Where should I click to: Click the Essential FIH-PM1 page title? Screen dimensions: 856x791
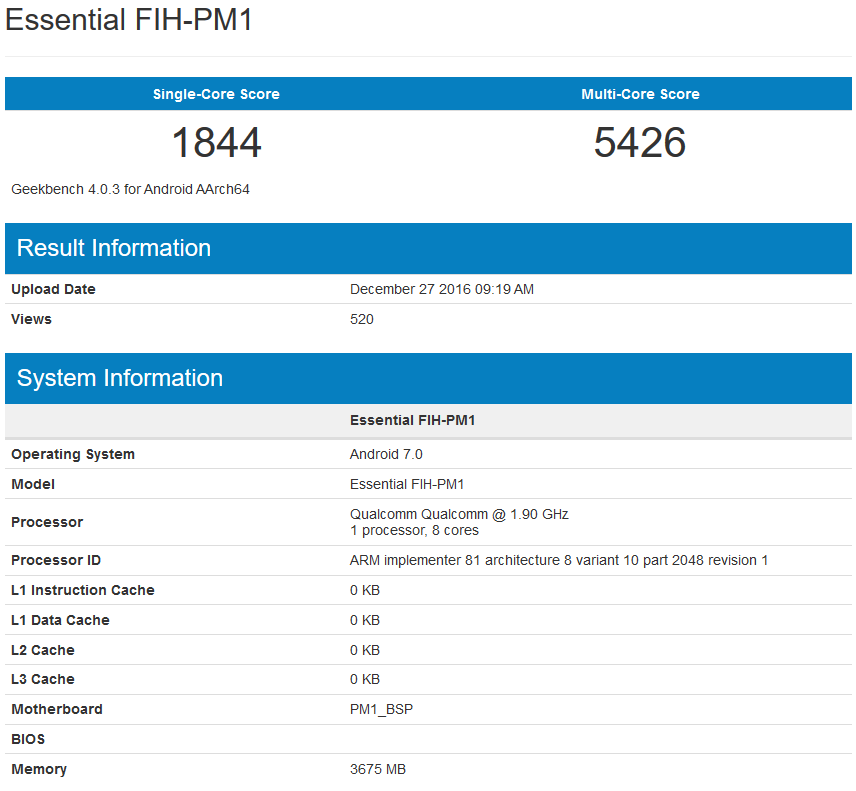pos(129,21)
